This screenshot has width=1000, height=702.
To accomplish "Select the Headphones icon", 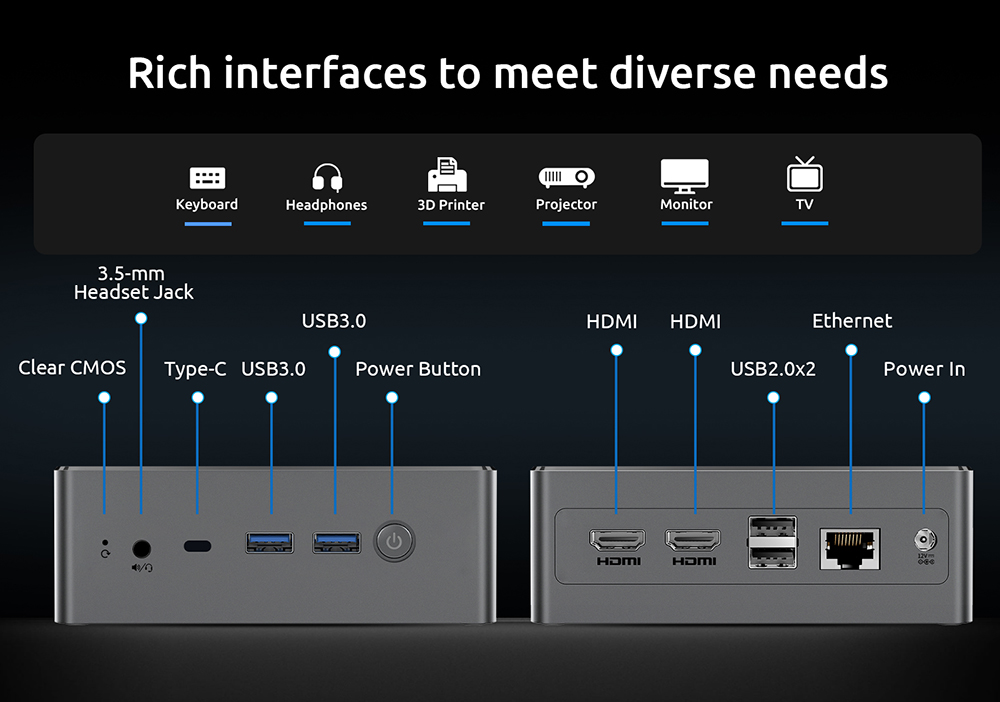I will point(327,178).
